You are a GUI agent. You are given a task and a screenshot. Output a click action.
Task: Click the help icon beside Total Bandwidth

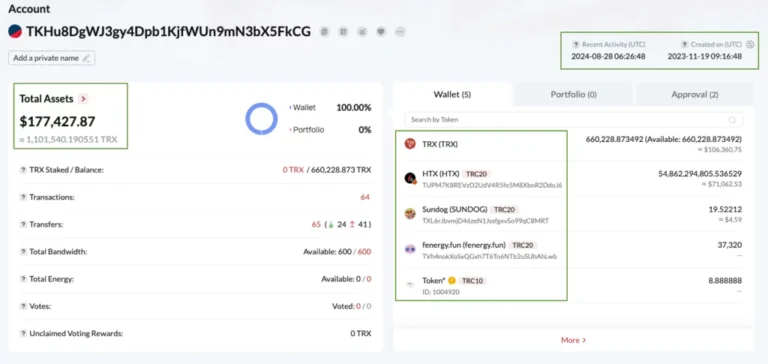point(23,252)
